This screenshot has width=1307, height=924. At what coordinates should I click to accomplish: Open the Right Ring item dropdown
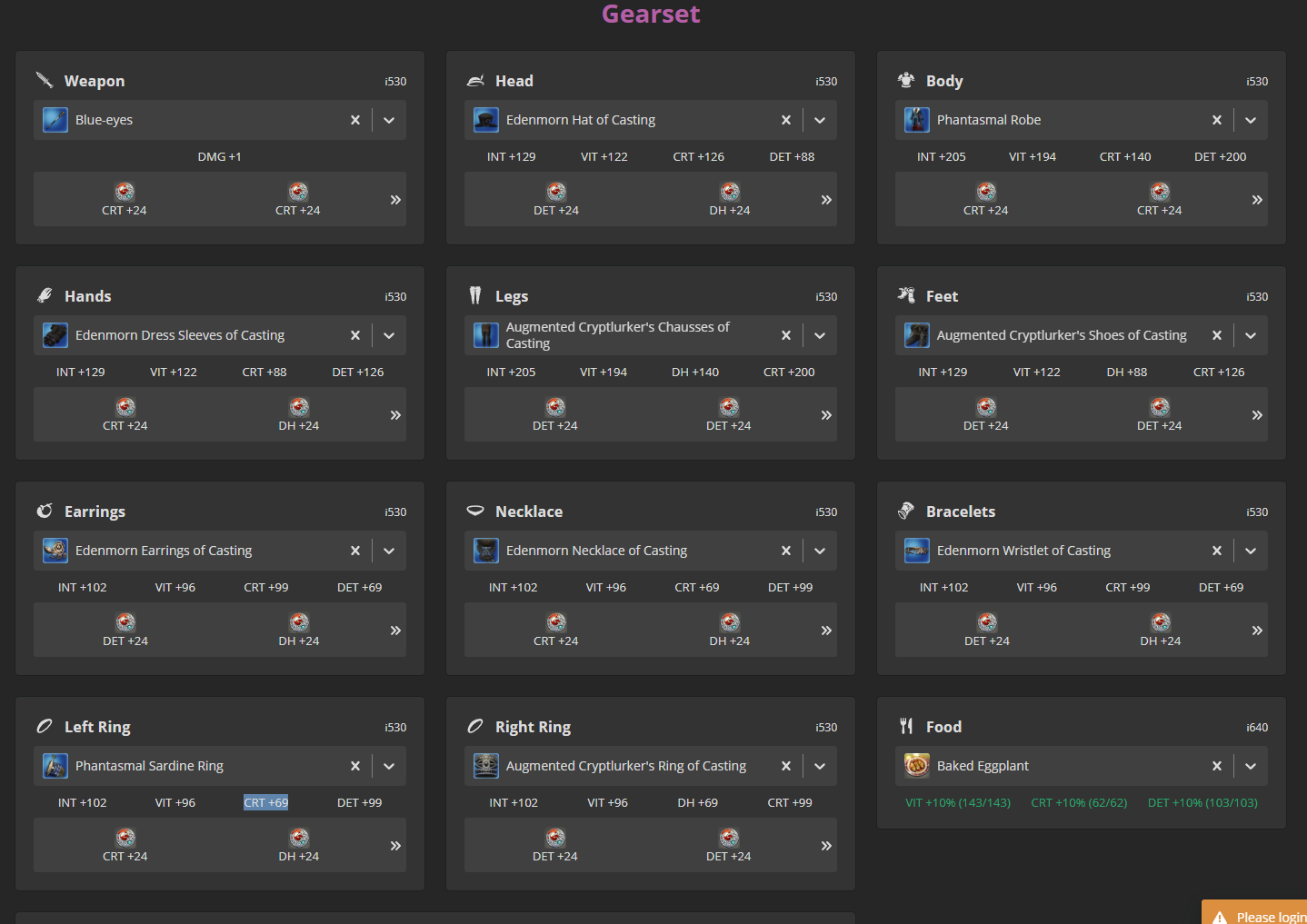(x=820, y=766)
